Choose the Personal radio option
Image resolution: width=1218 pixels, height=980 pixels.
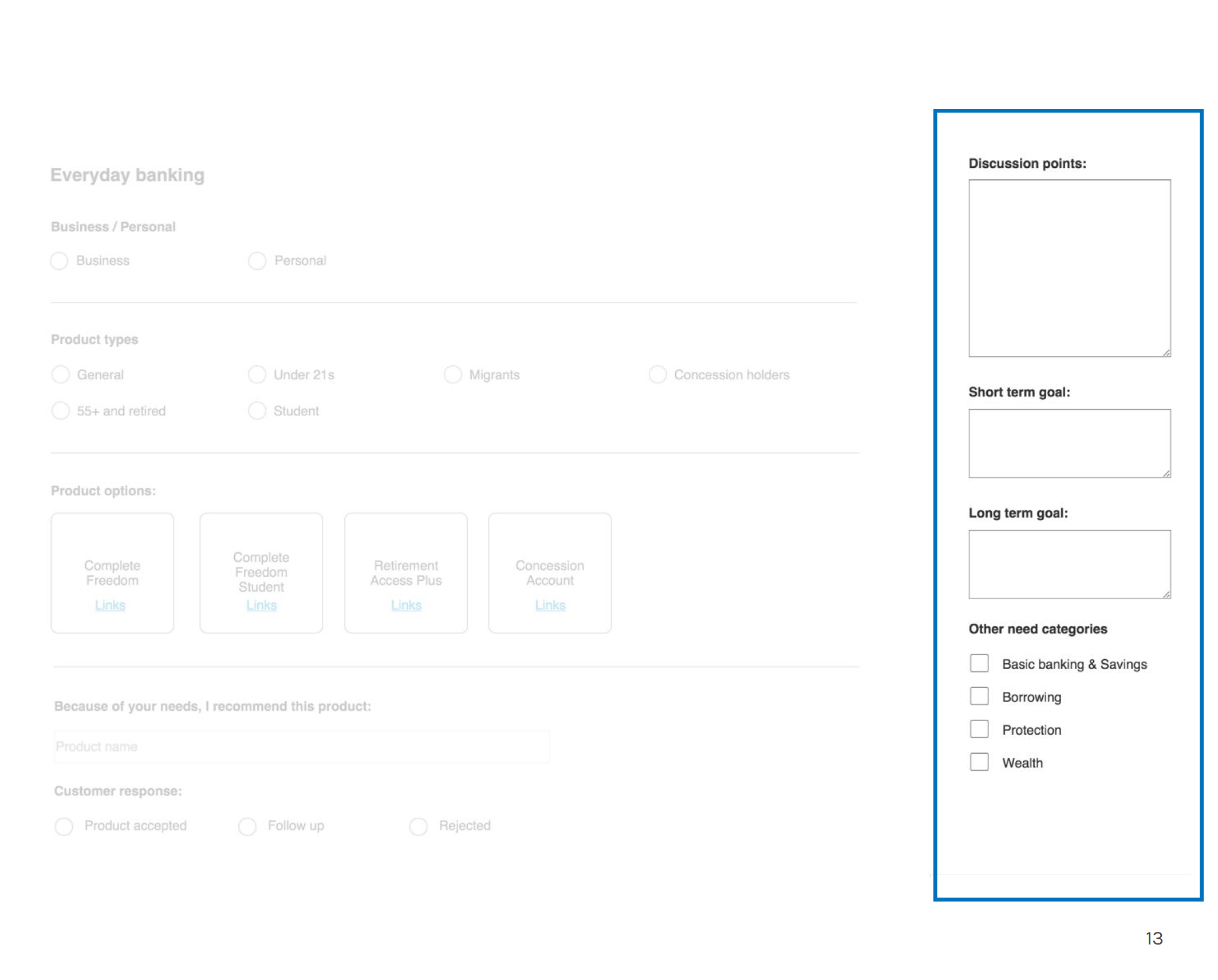point(257,261)
